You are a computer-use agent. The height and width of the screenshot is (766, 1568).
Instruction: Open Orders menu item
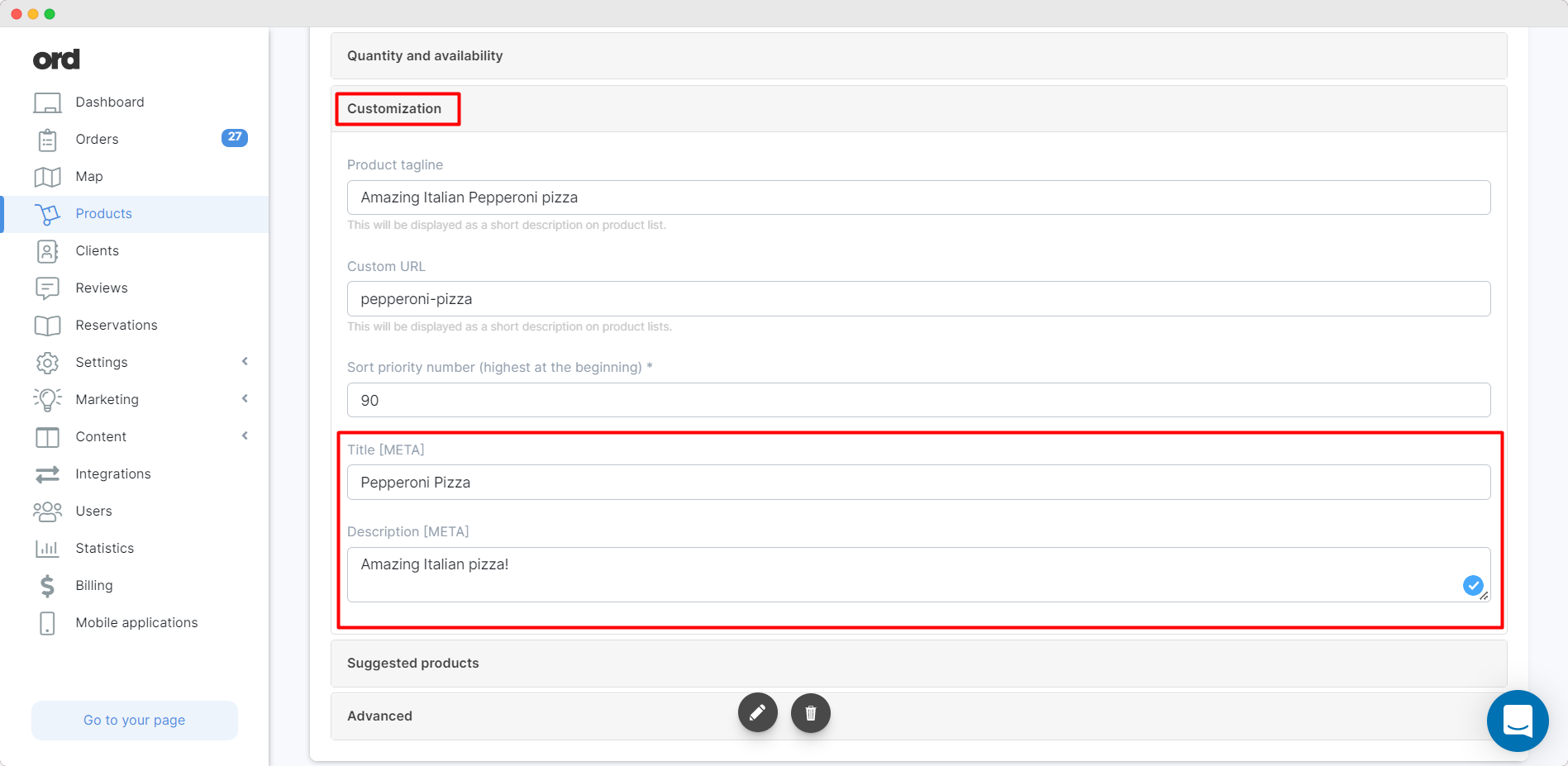click(x=136, y=140)
